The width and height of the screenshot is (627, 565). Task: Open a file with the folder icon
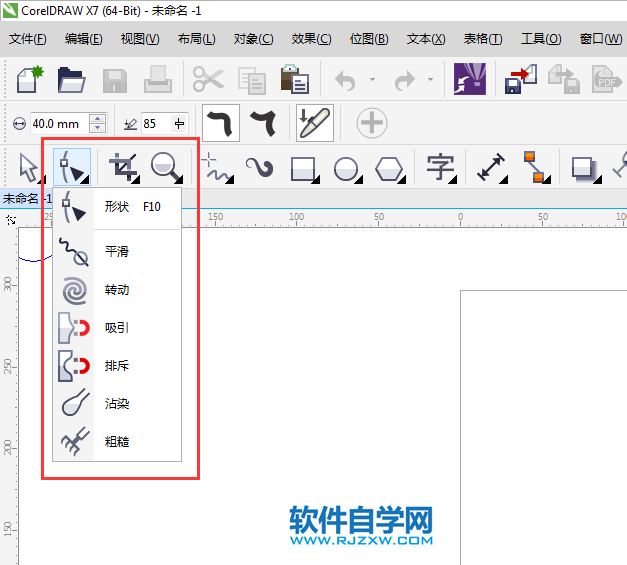coord(71,80)
